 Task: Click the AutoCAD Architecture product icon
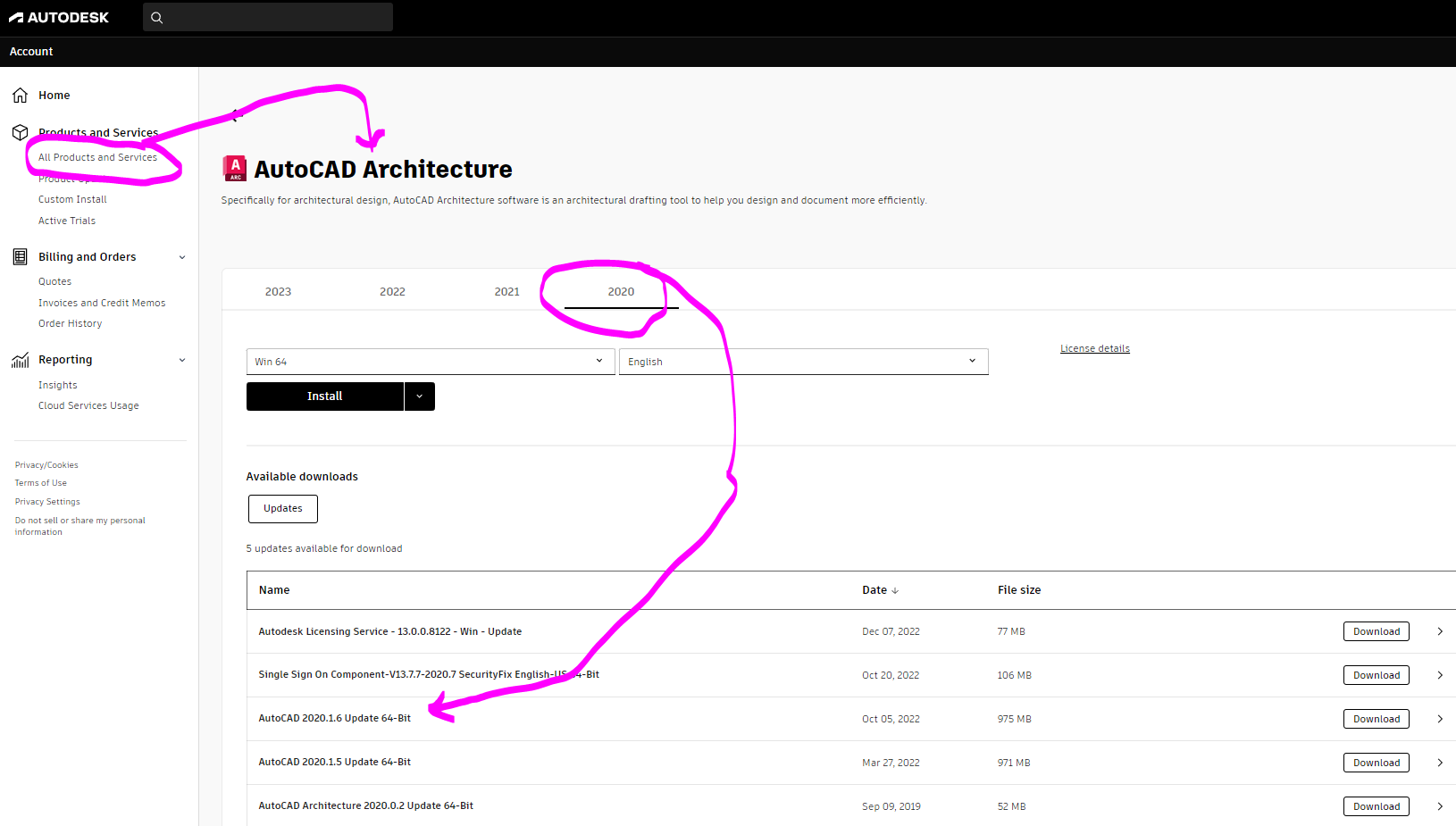(234, 168)
